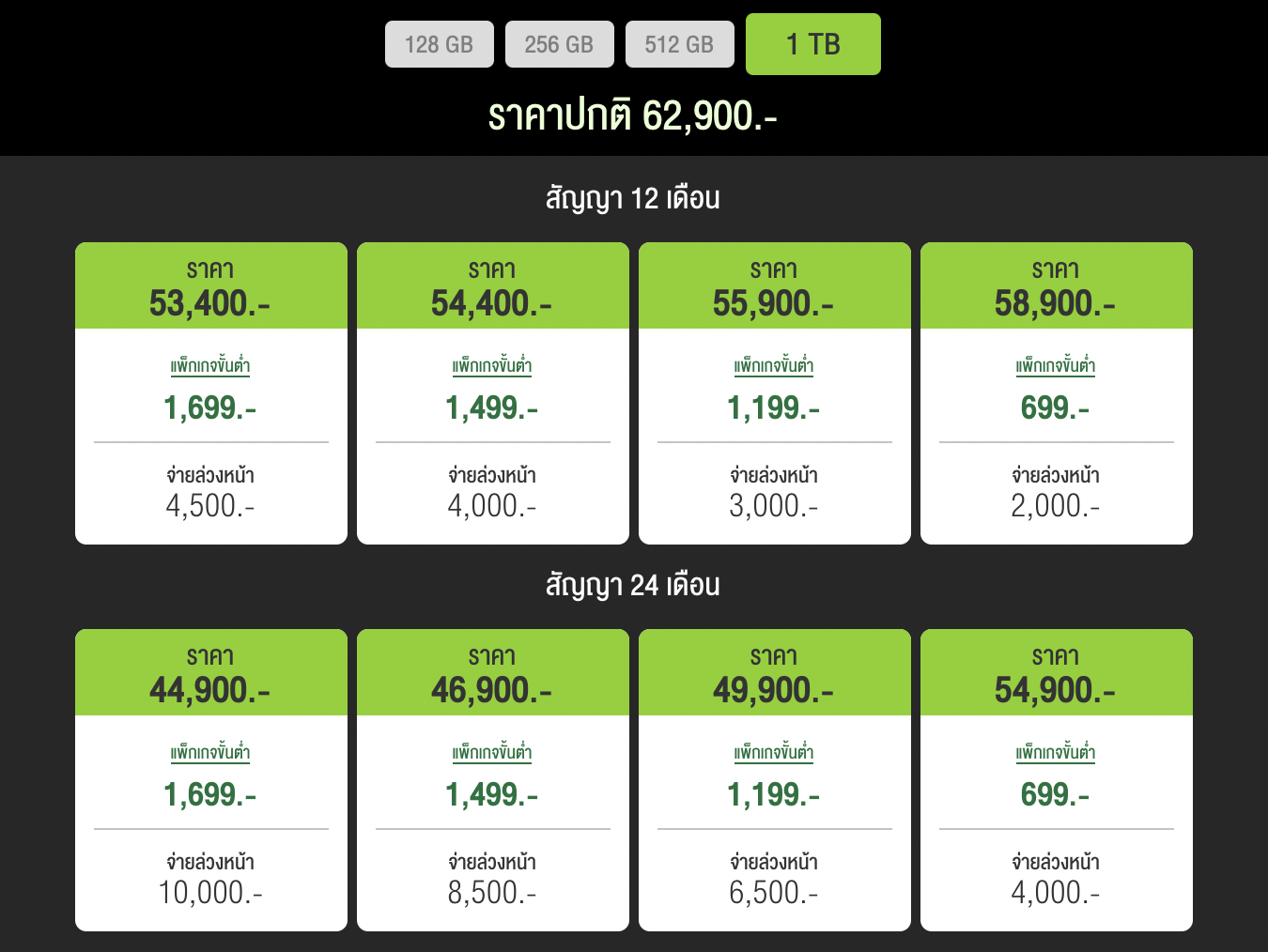
Task: Follow แพ็กเกจขั้นต่ำ link under the 49,900.- price
Action: coord(774,753)
